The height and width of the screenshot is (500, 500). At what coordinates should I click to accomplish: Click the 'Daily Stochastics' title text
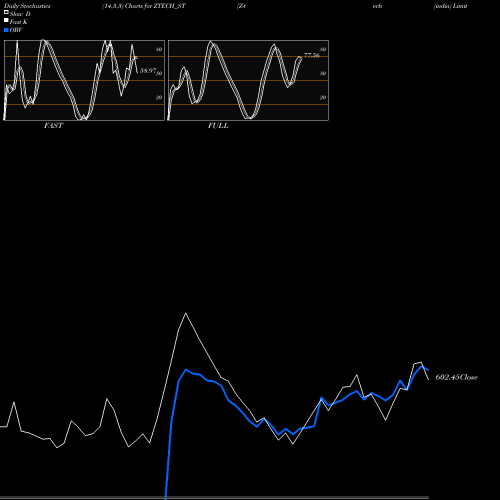[27, 6]
